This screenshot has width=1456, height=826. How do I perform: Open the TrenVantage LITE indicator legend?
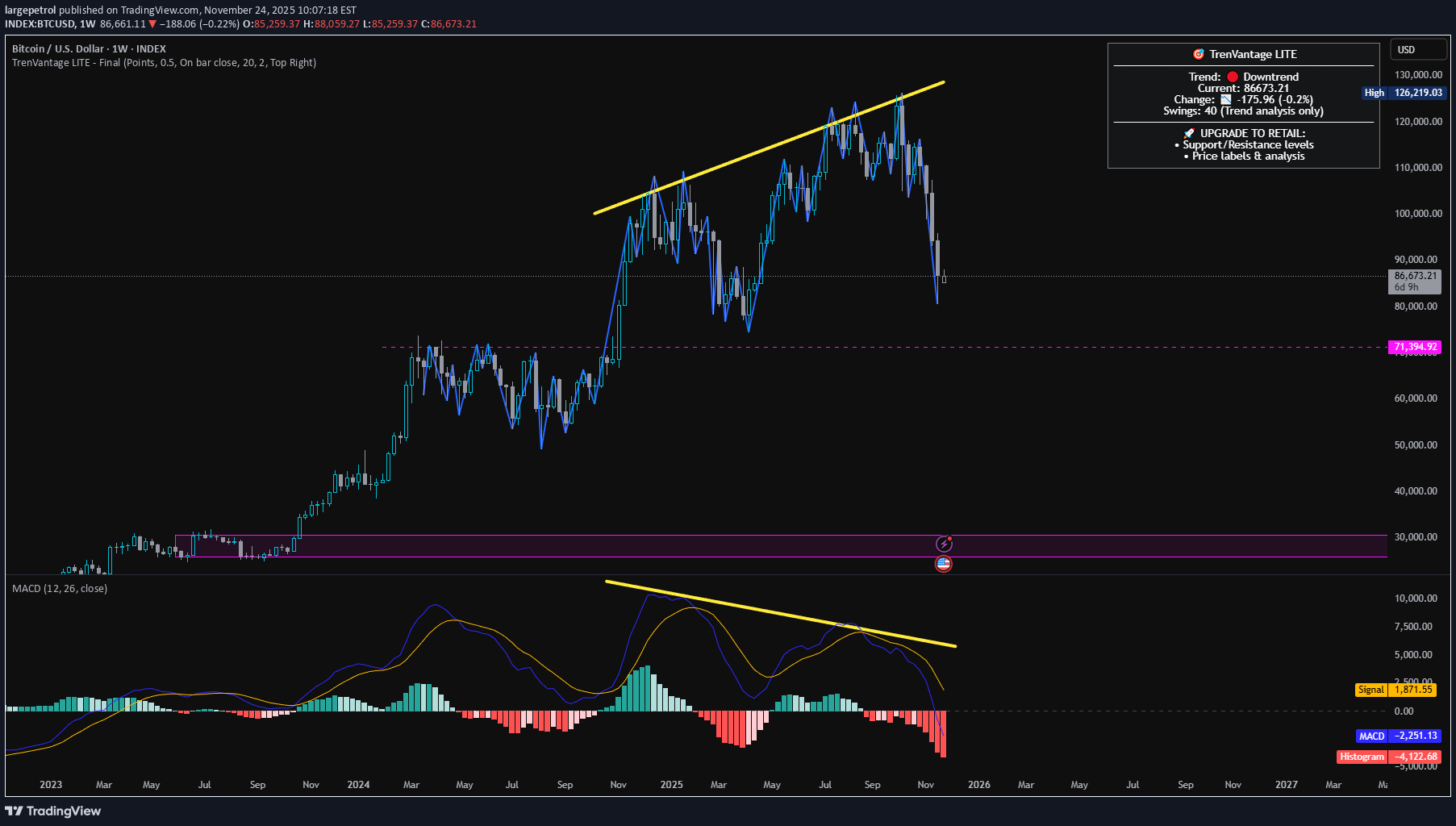164,63
